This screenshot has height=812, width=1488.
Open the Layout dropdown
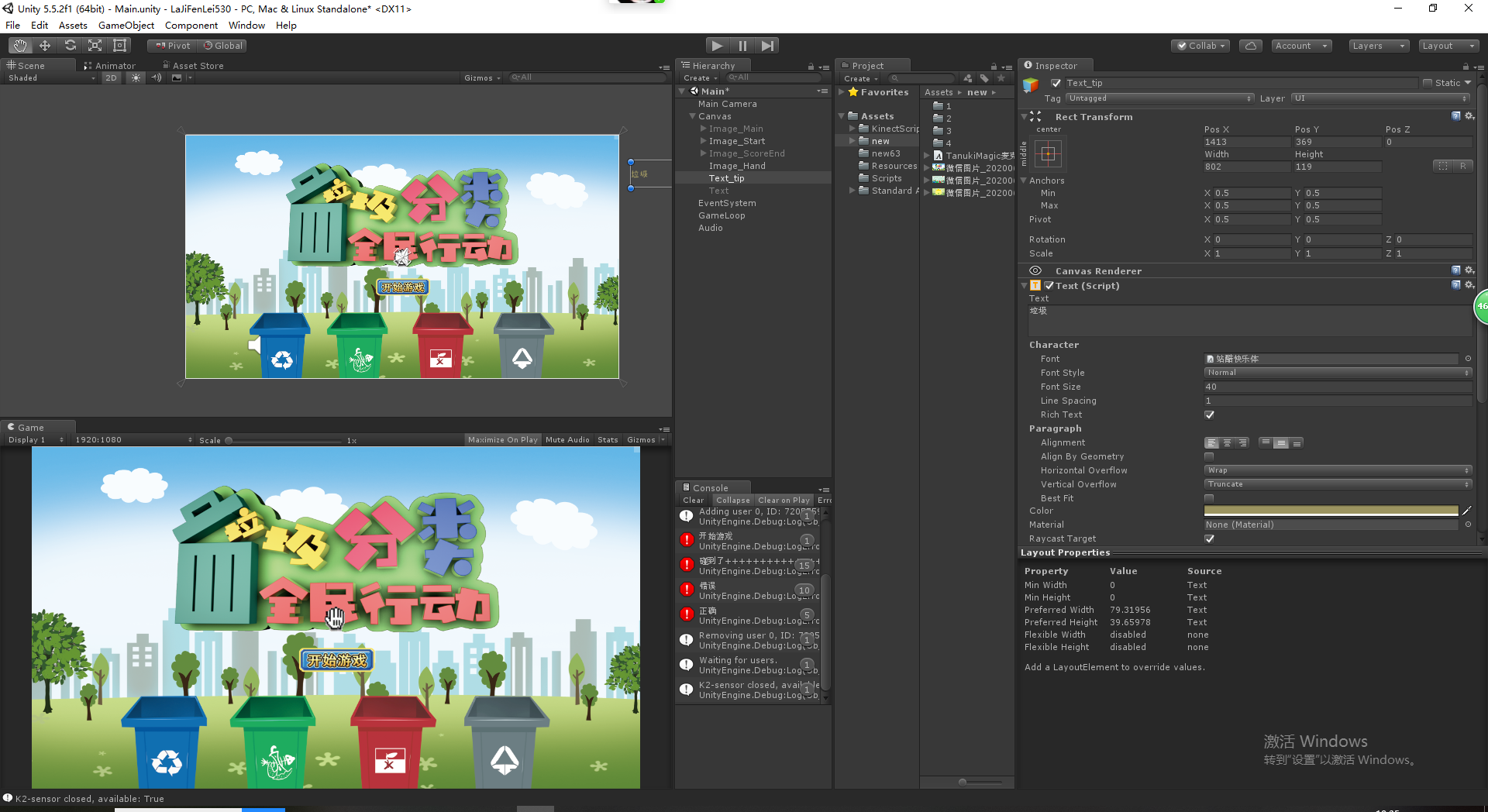point(1448,46)
